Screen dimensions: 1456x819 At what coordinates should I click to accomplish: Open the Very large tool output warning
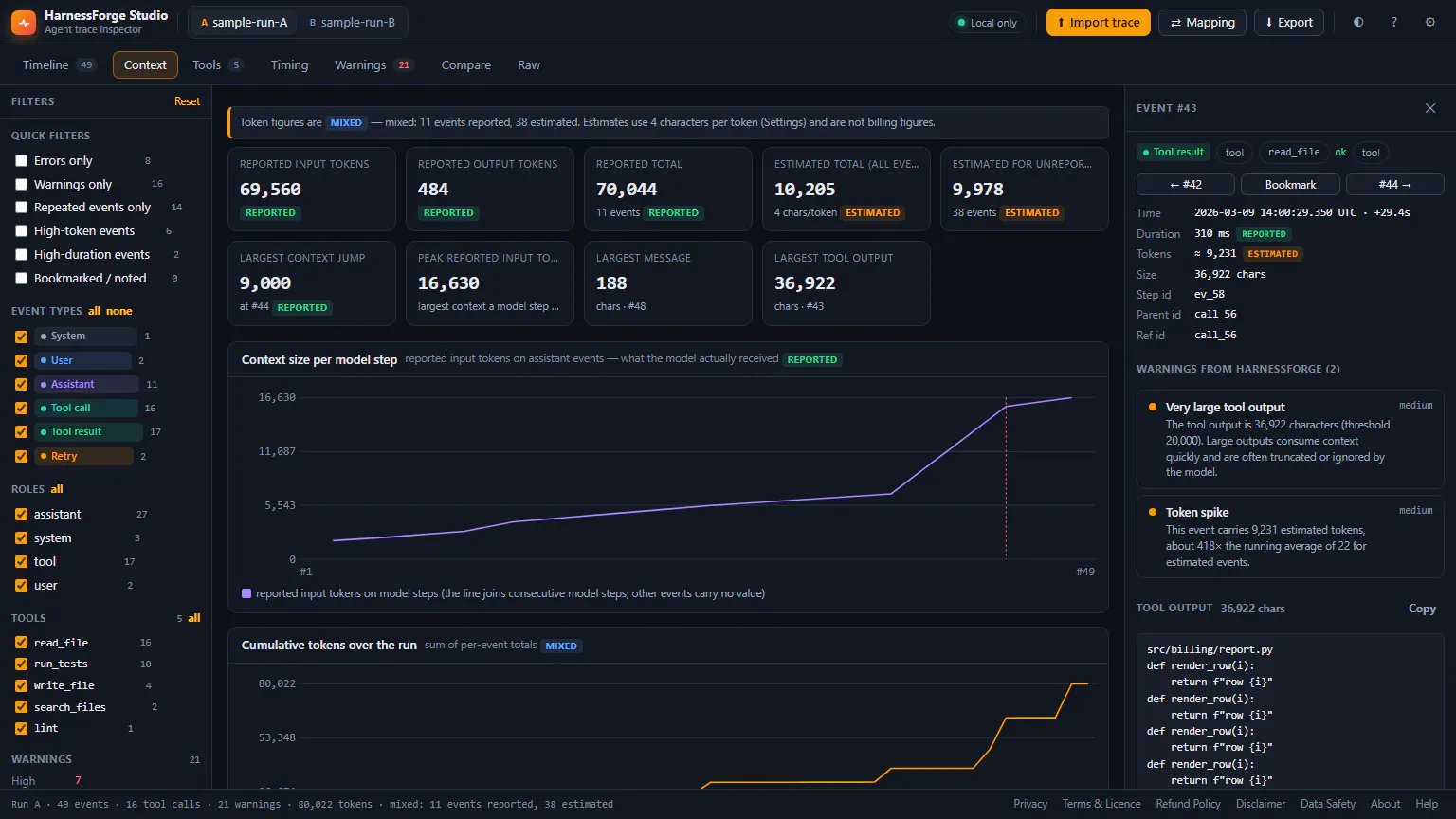click(x=1290, y=439)
